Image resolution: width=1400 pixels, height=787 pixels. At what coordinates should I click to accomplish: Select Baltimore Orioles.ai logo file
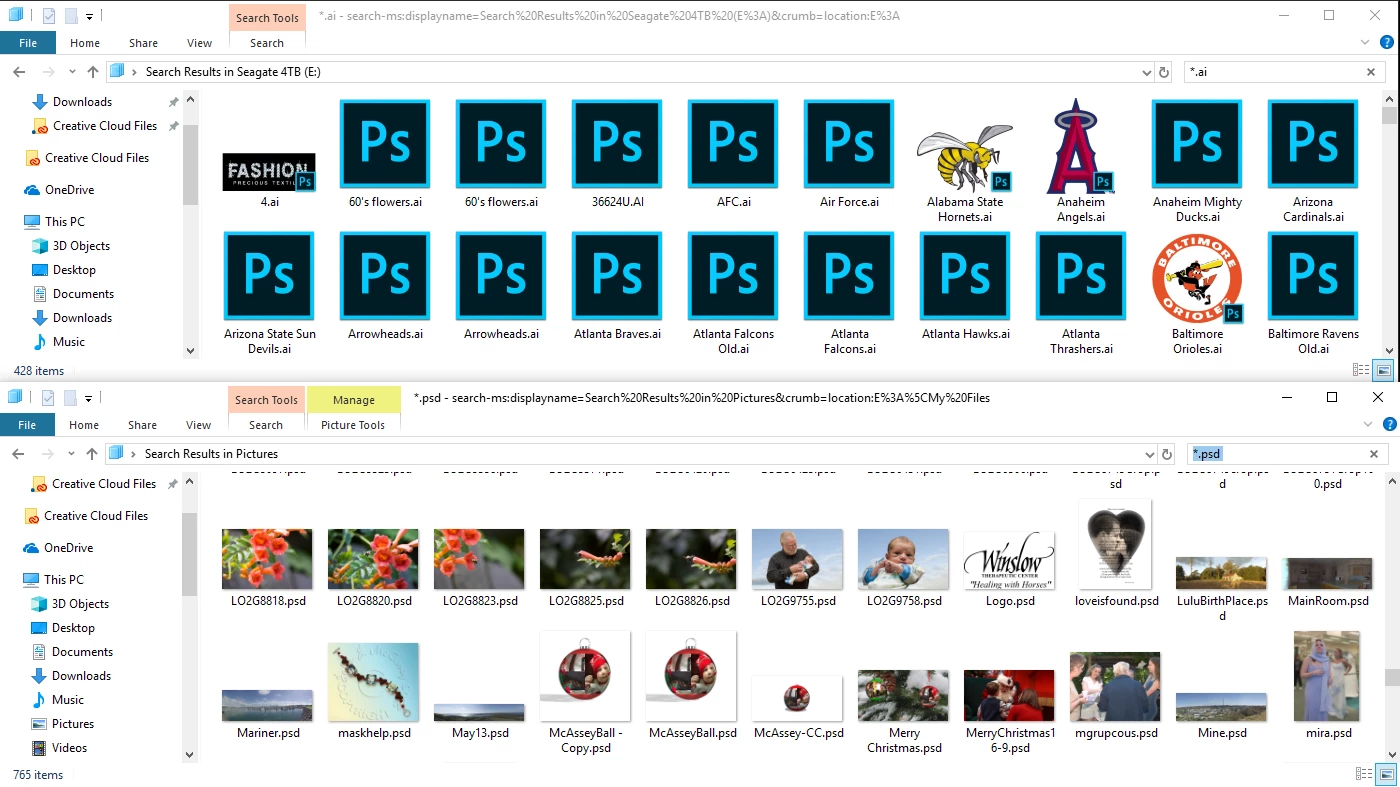pos(1197,277)
